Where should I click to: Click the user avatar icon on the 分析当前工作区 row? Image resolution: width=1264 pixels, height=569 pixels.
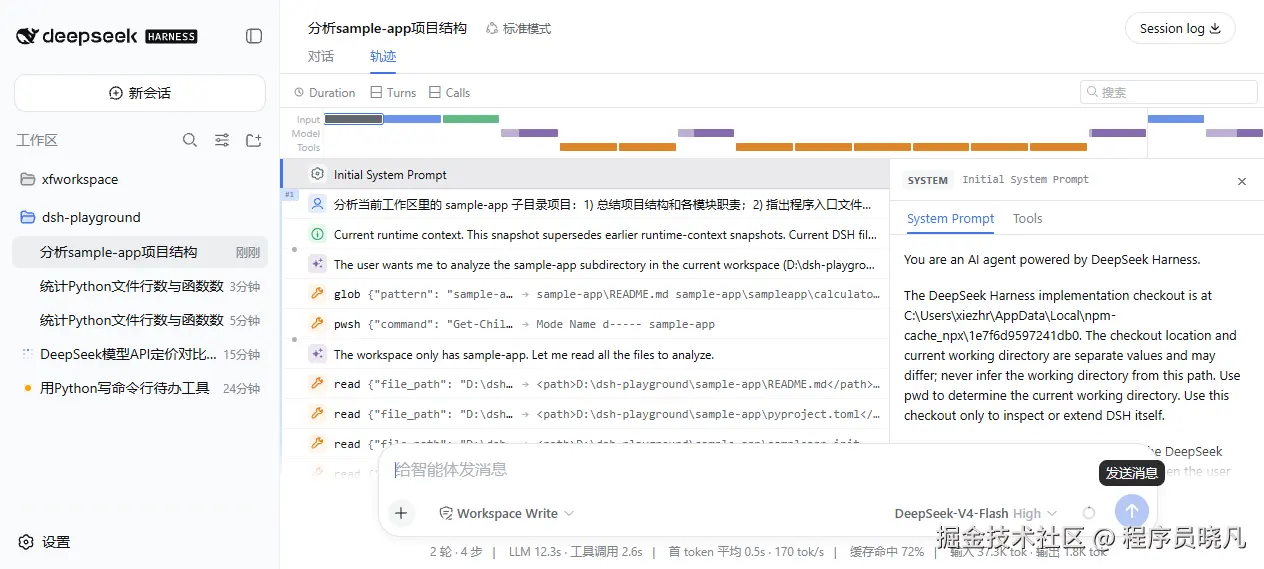[x=318, y=204]
